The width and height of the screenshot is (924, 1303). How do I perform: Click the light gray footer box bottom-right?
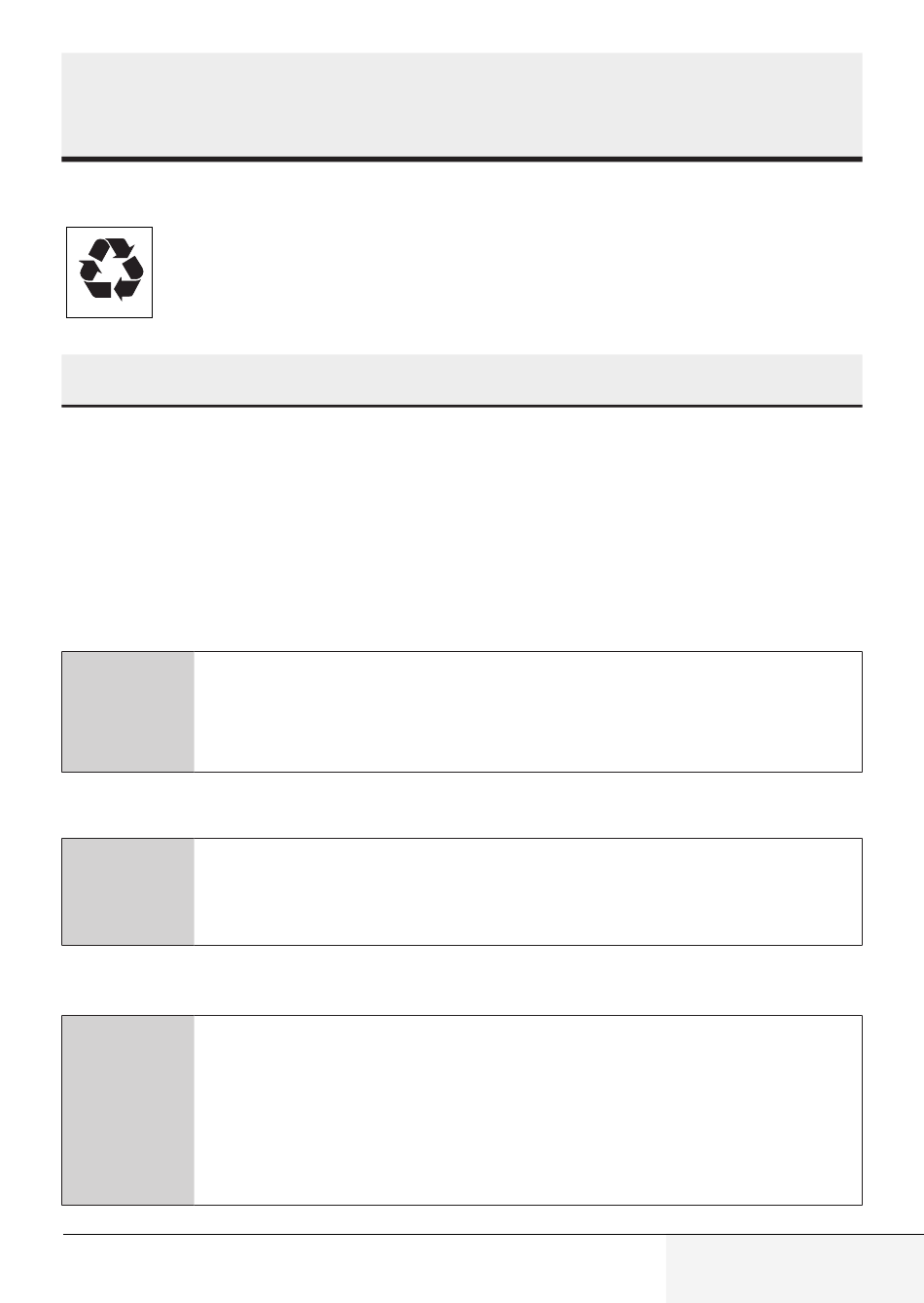[794, 1269]
